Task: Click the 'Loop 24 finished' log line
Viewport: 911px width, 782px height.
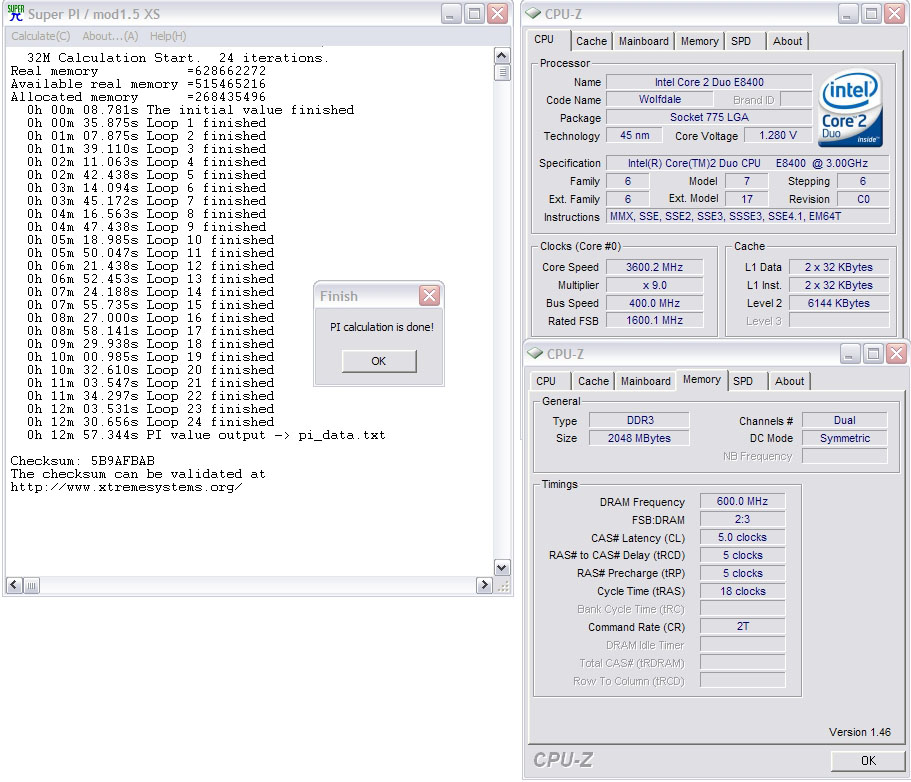Action: pyautogui.click(x=150, y=422)
